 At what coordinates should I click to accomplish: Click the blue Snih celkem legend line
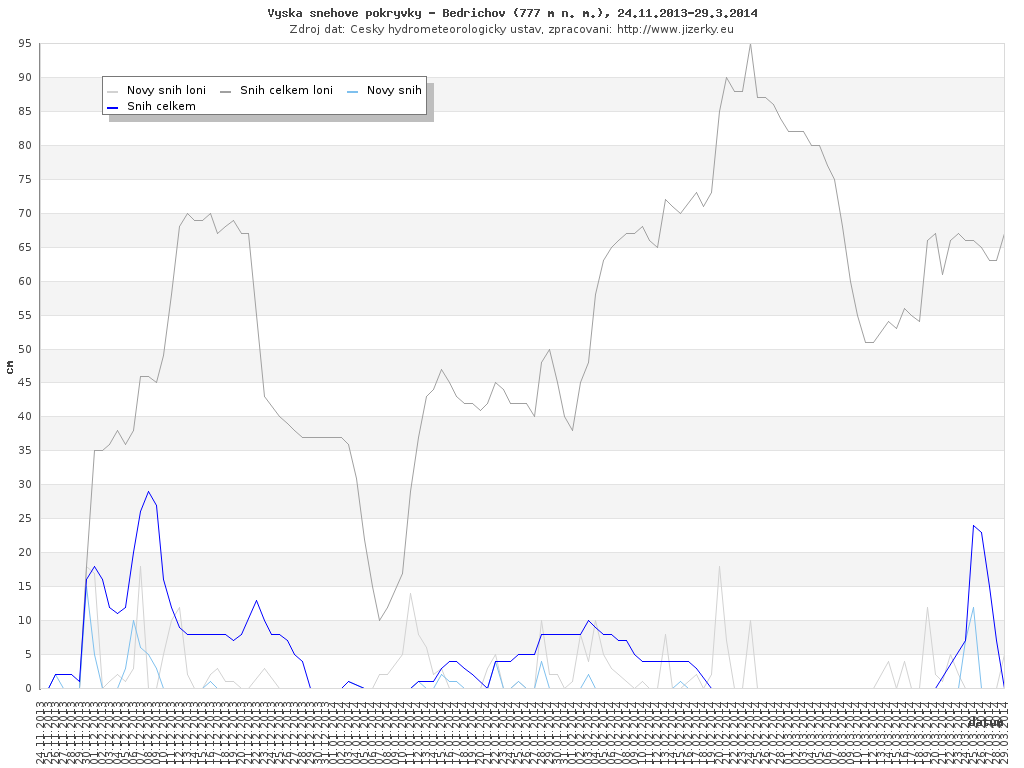[113, 107]
